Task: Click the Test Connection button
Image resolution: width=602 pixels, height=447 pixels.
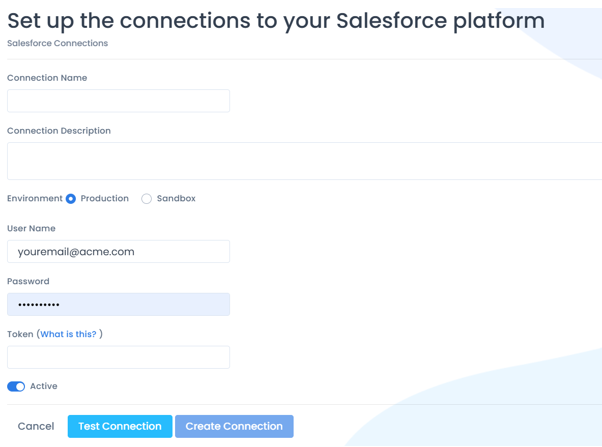Action: (120, 426)
